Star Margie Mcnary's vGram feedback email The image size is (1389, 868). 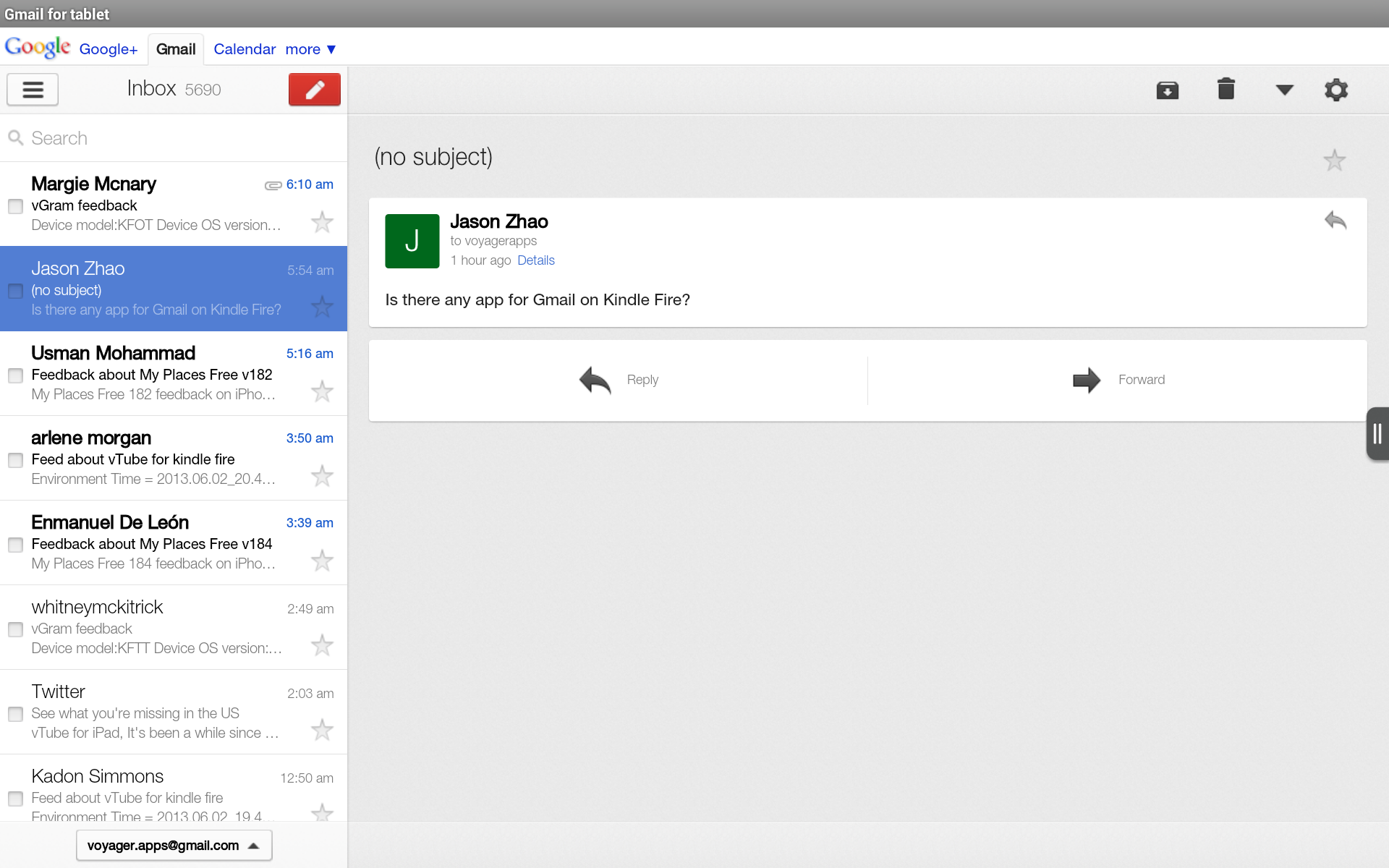coord(322,222)
